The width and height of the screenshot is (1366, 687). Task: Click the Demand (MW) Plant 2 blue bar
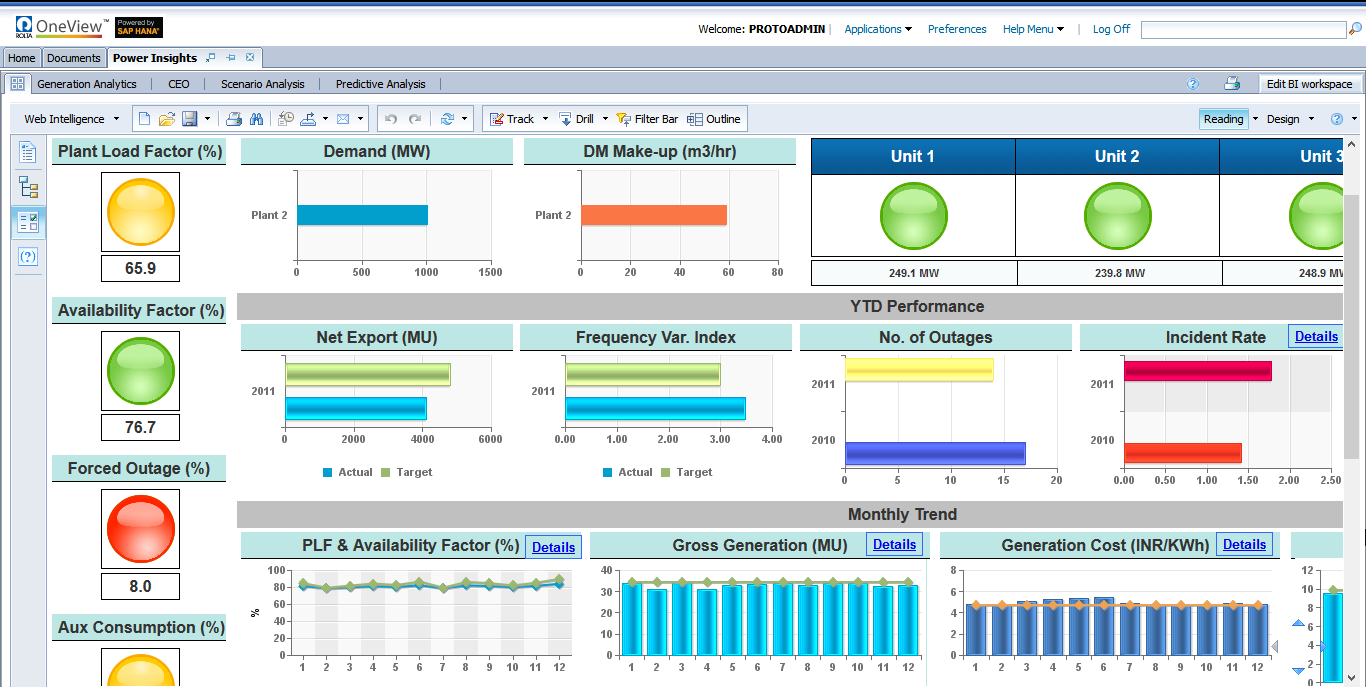click(x=362, y=215)
